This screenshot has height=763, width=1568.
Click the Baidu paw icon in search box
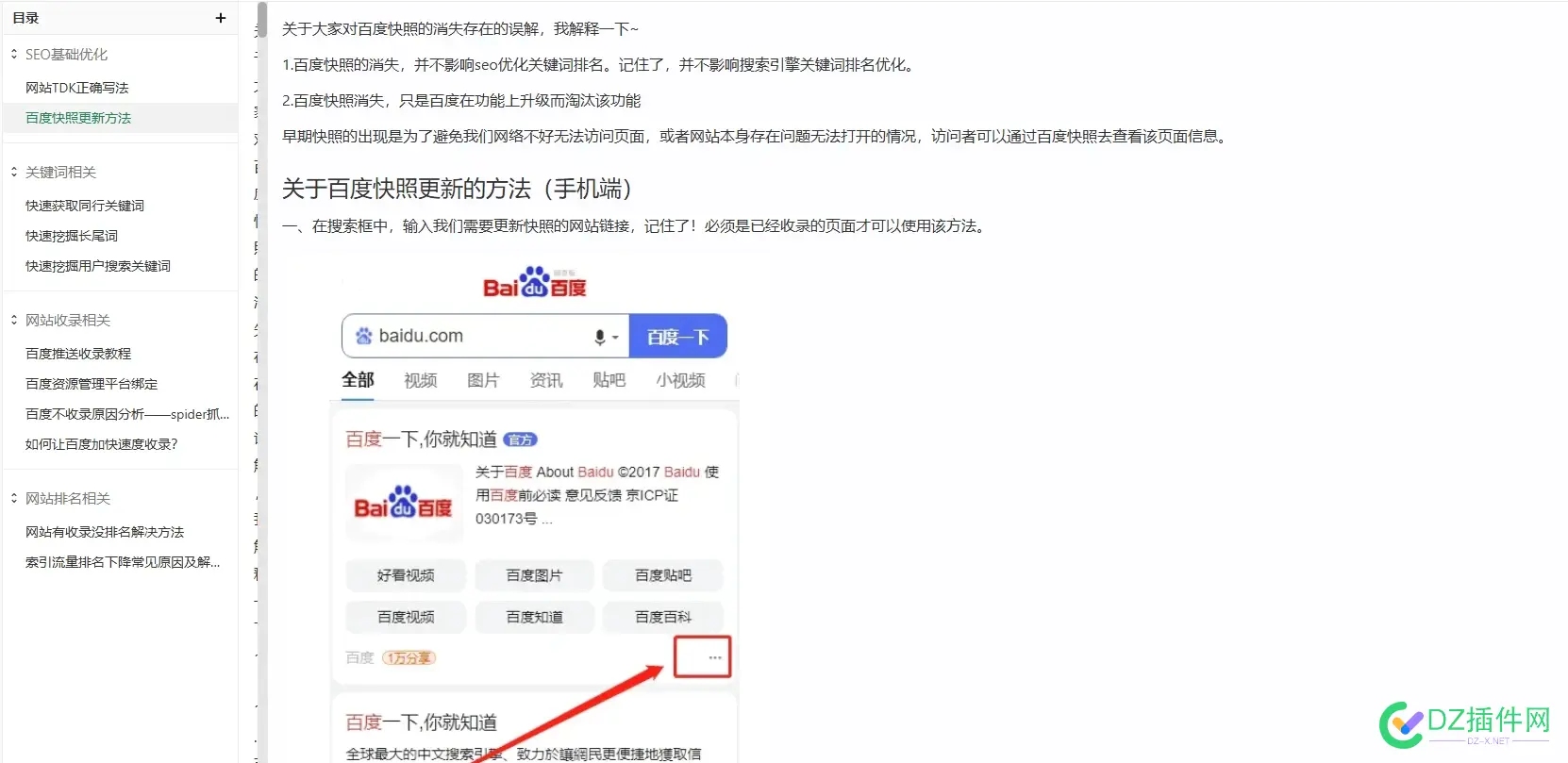(x=363, y=336)
